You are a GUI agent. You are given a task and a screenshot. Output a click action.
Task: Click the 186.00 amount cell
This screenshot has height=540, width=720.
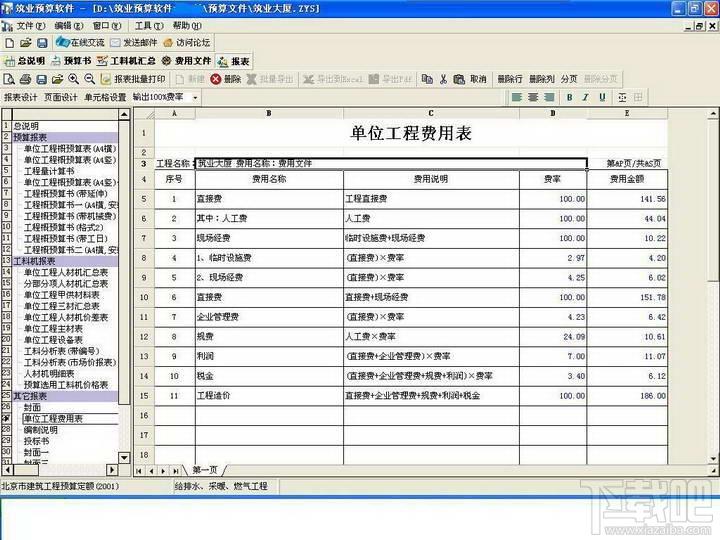pyautogui.click(x=627, y=396)
